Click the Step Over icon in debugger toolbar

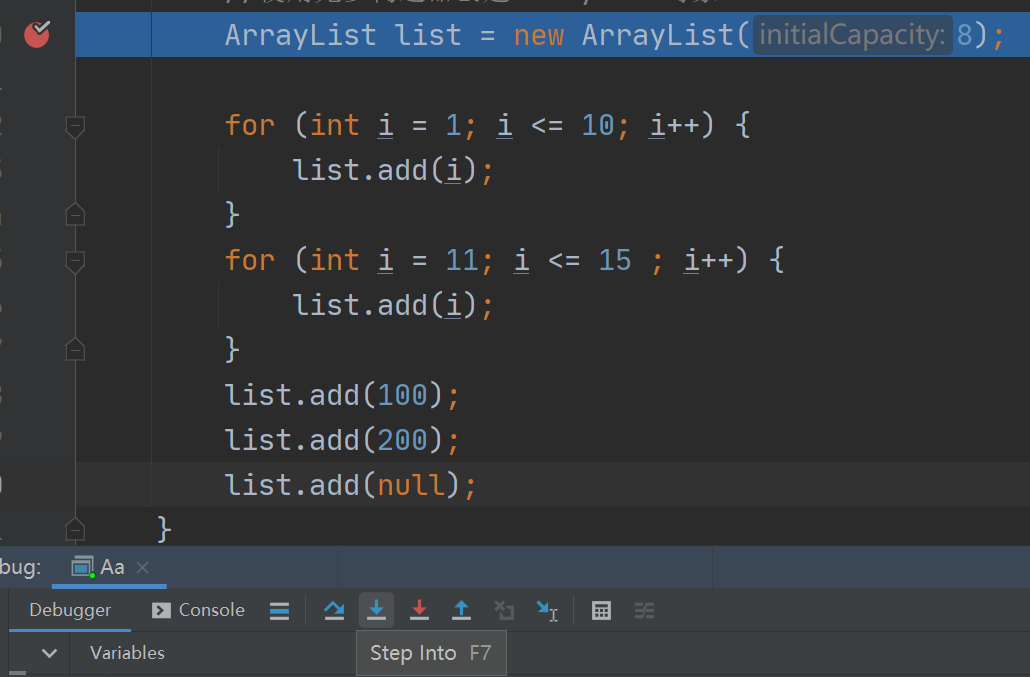[x=333, y=610]
